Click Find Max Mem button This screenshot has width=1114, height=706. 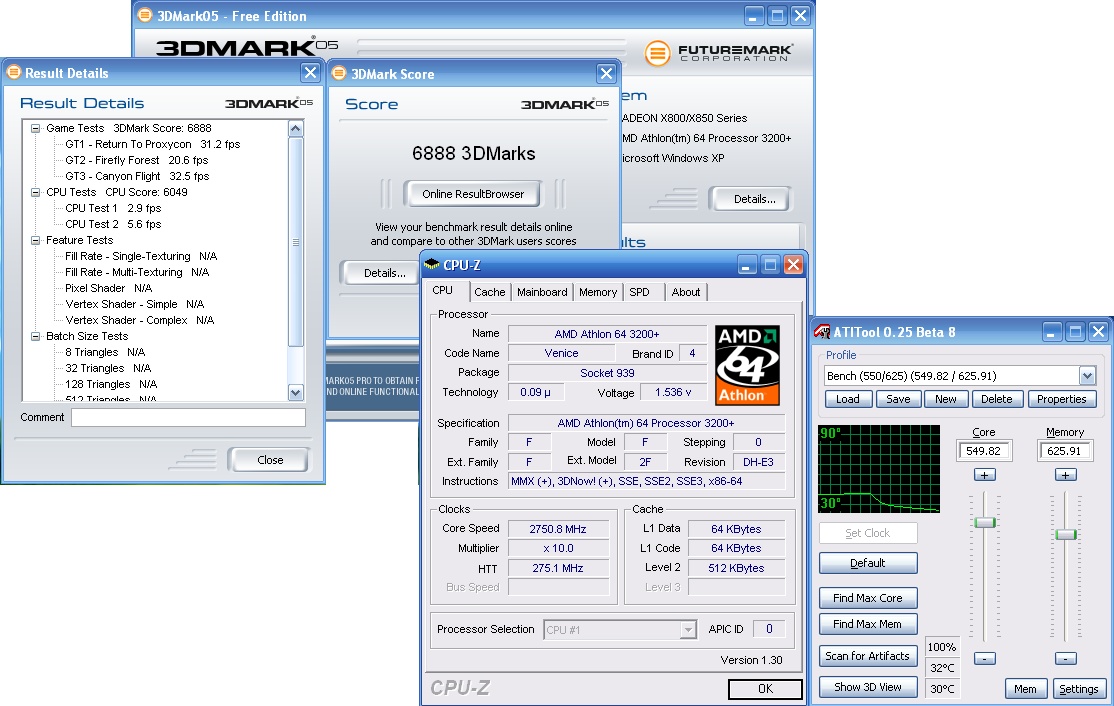(x=867, y=624)
